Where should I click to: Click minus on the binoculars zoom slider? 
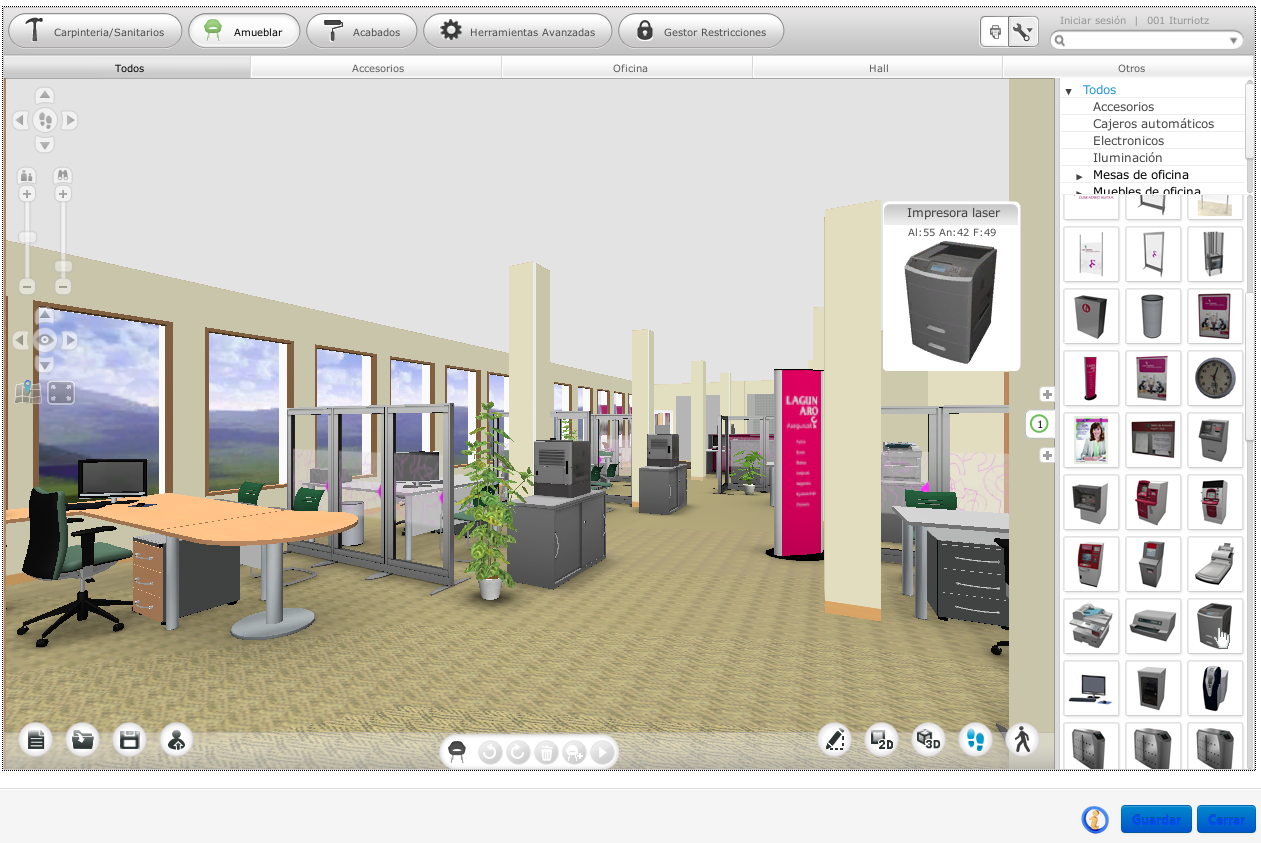63,287
